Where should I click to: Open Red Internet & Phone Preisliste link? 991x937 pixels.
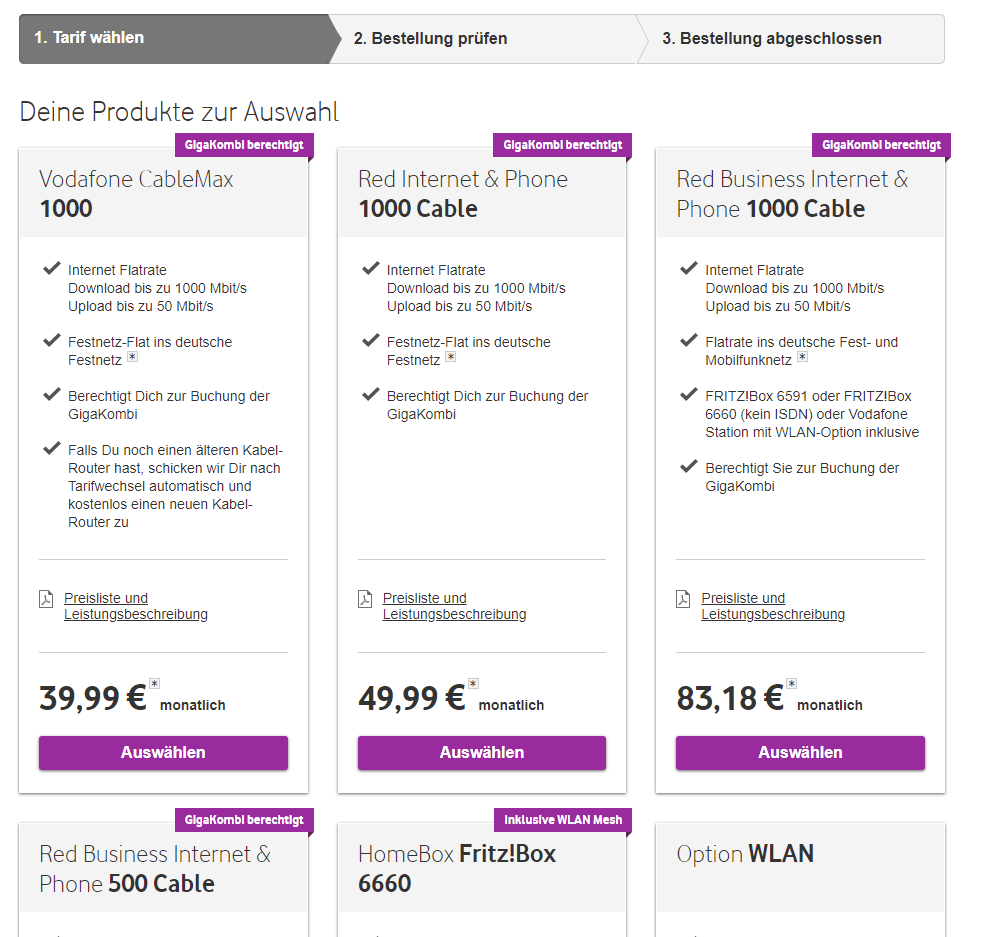tap(454, 606)
